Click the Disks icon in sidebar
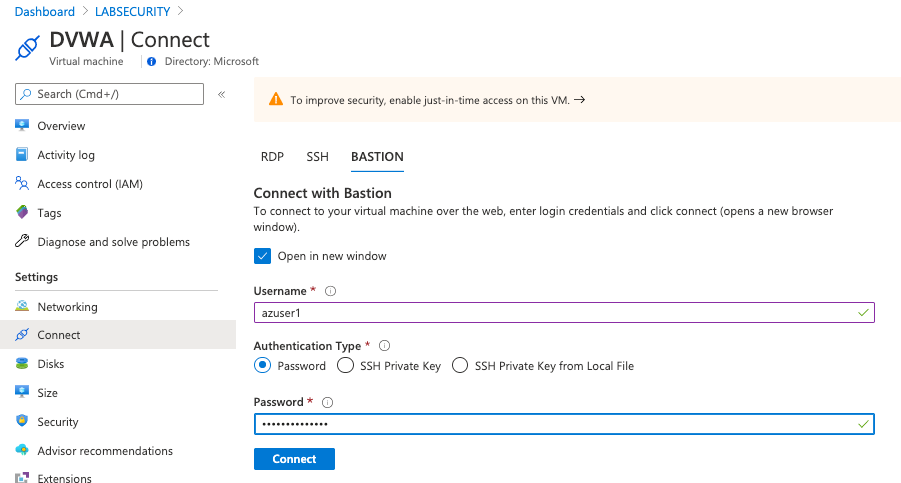The height and width of the screenshot is (483, 901). [22, 364]
